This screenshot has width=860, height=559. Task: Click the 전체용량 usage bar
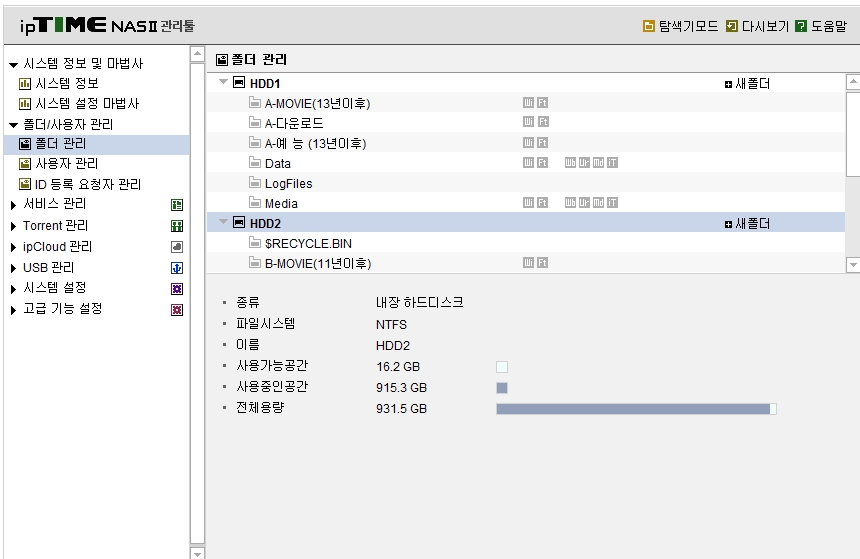point(636,409)
